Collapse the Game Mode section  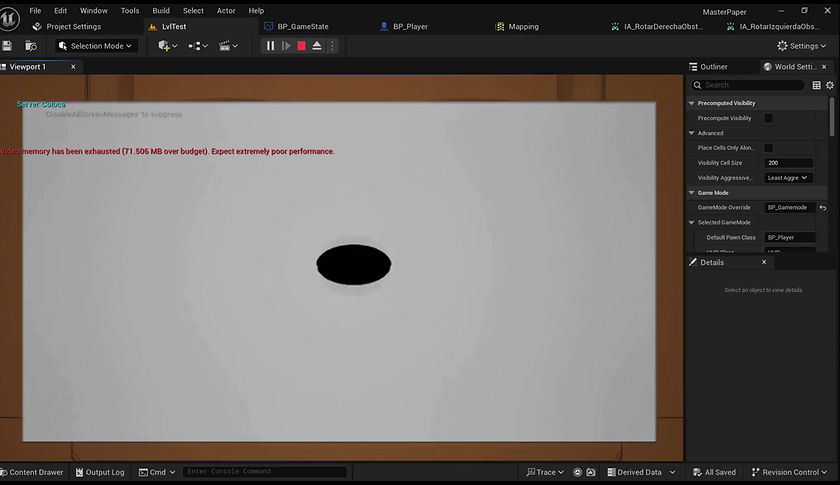click(692, 193)
